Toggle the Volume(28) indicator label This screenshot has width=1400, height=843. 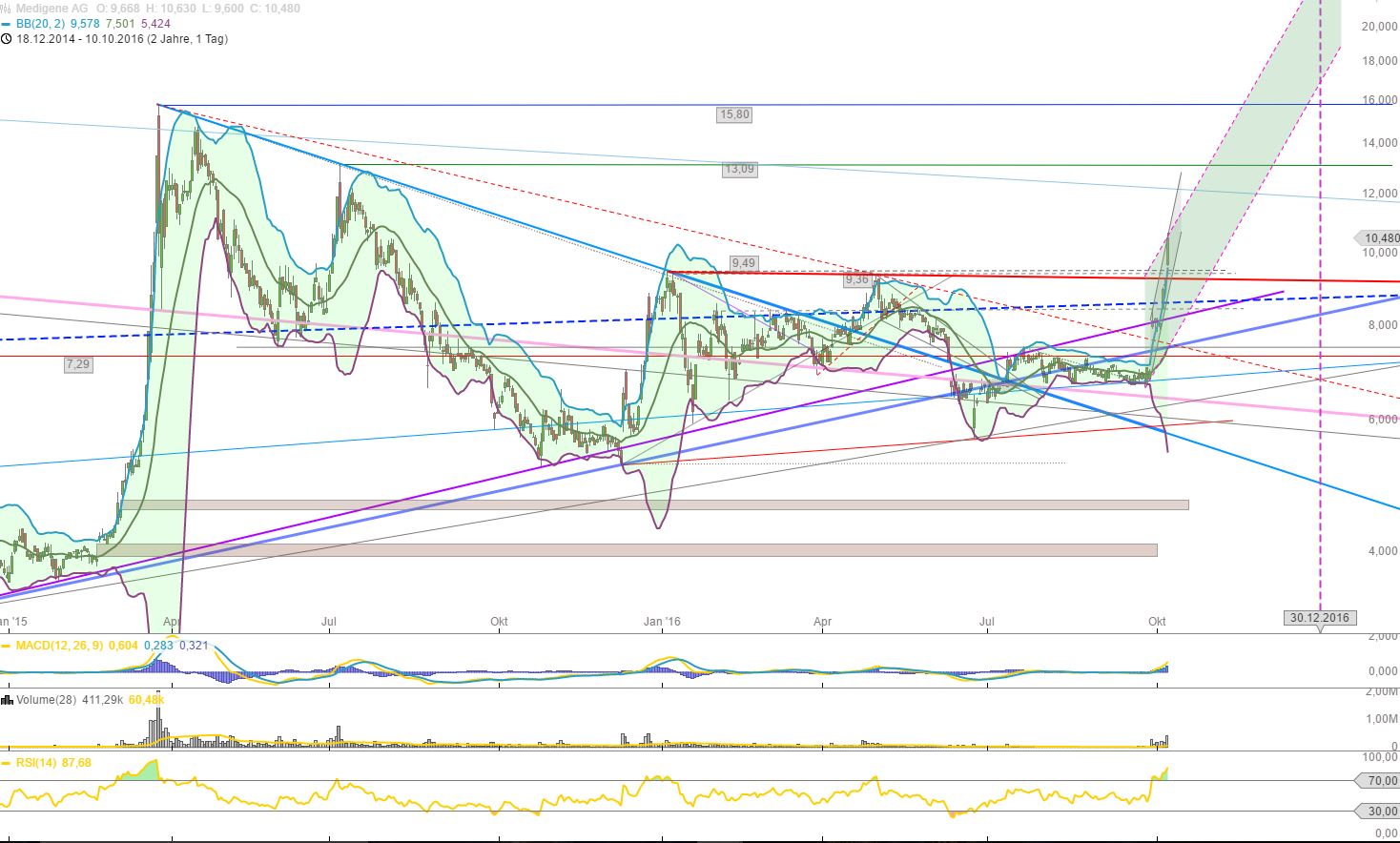[x=47, y=700]
